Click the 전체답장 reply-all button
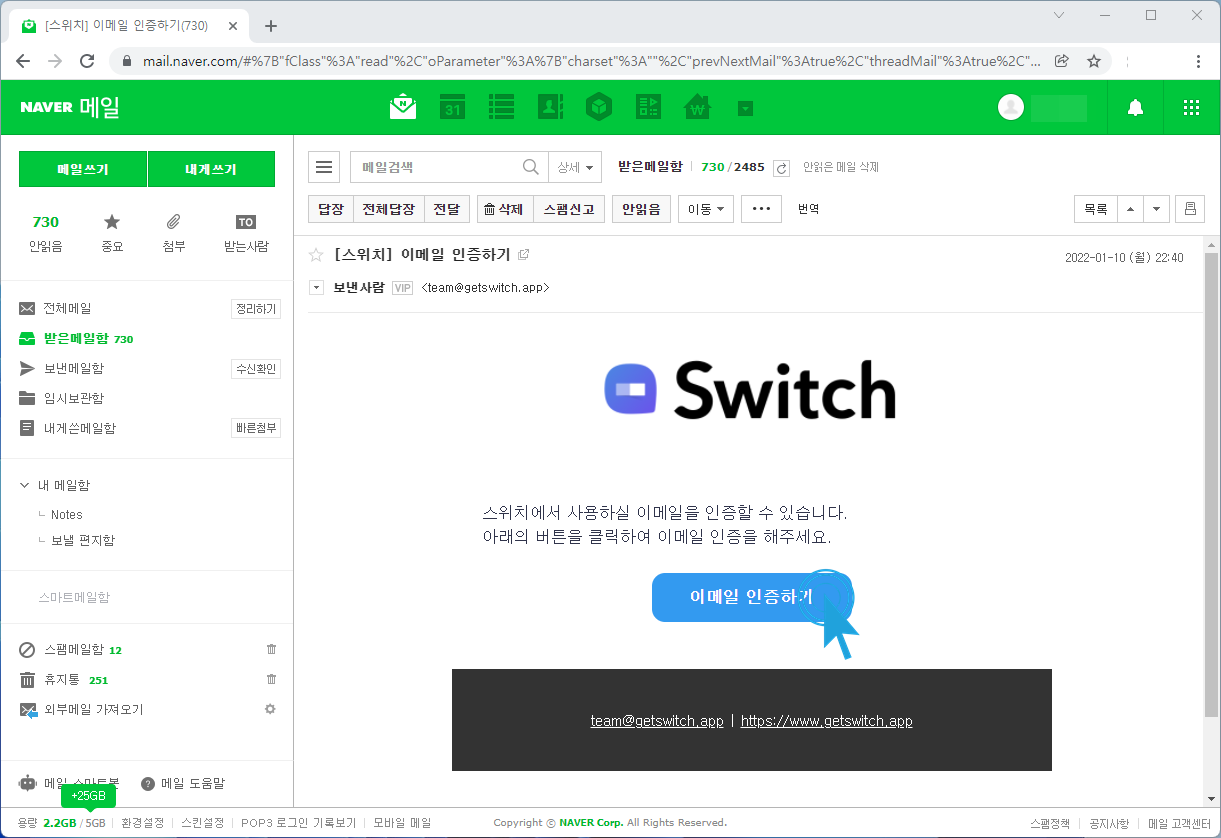This screenshot has width=1221, height=838. [388, 209]
